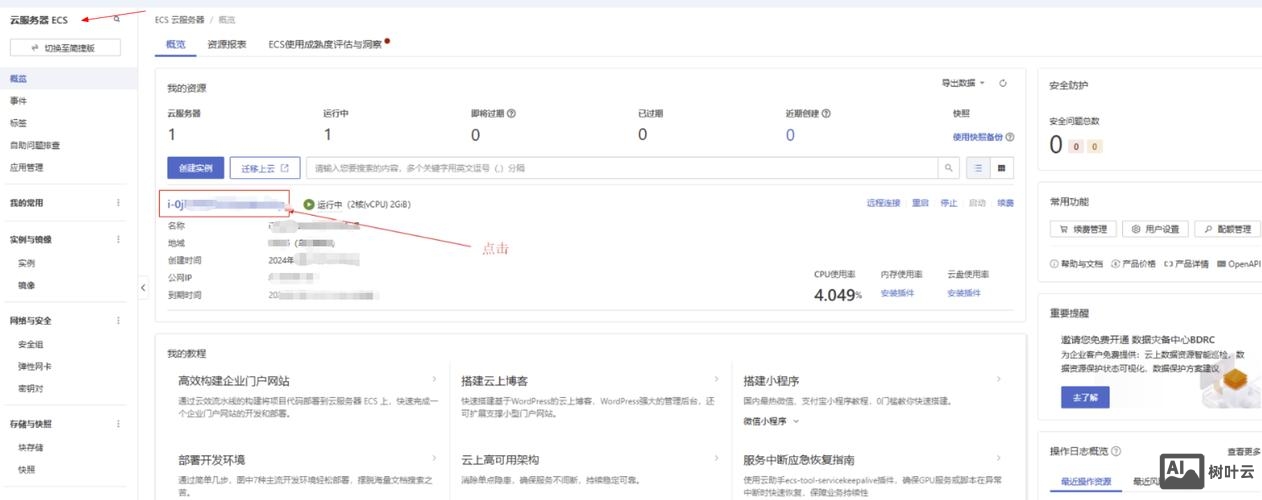This screenshot has width=1262, height=500.
Task: Collapse the sidebar with the arrow handle
Action: coord(143,287)
